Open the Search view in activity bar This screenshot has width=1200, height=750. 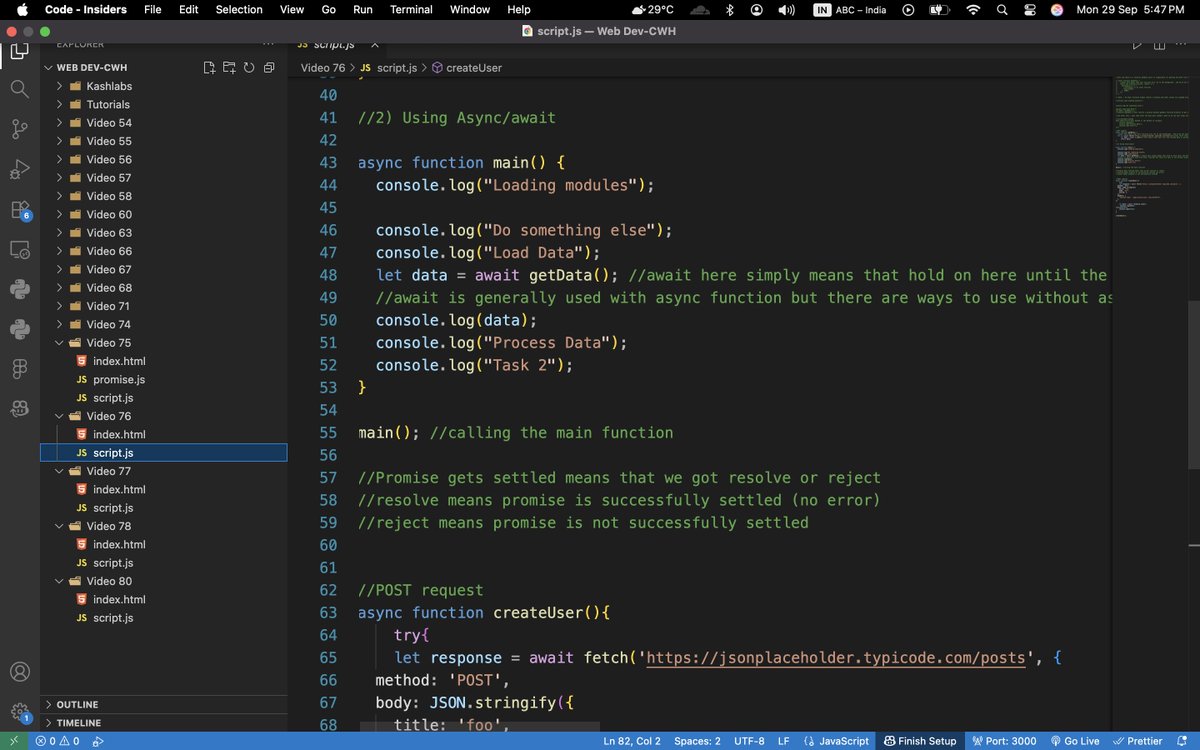[x=19, y=89]
